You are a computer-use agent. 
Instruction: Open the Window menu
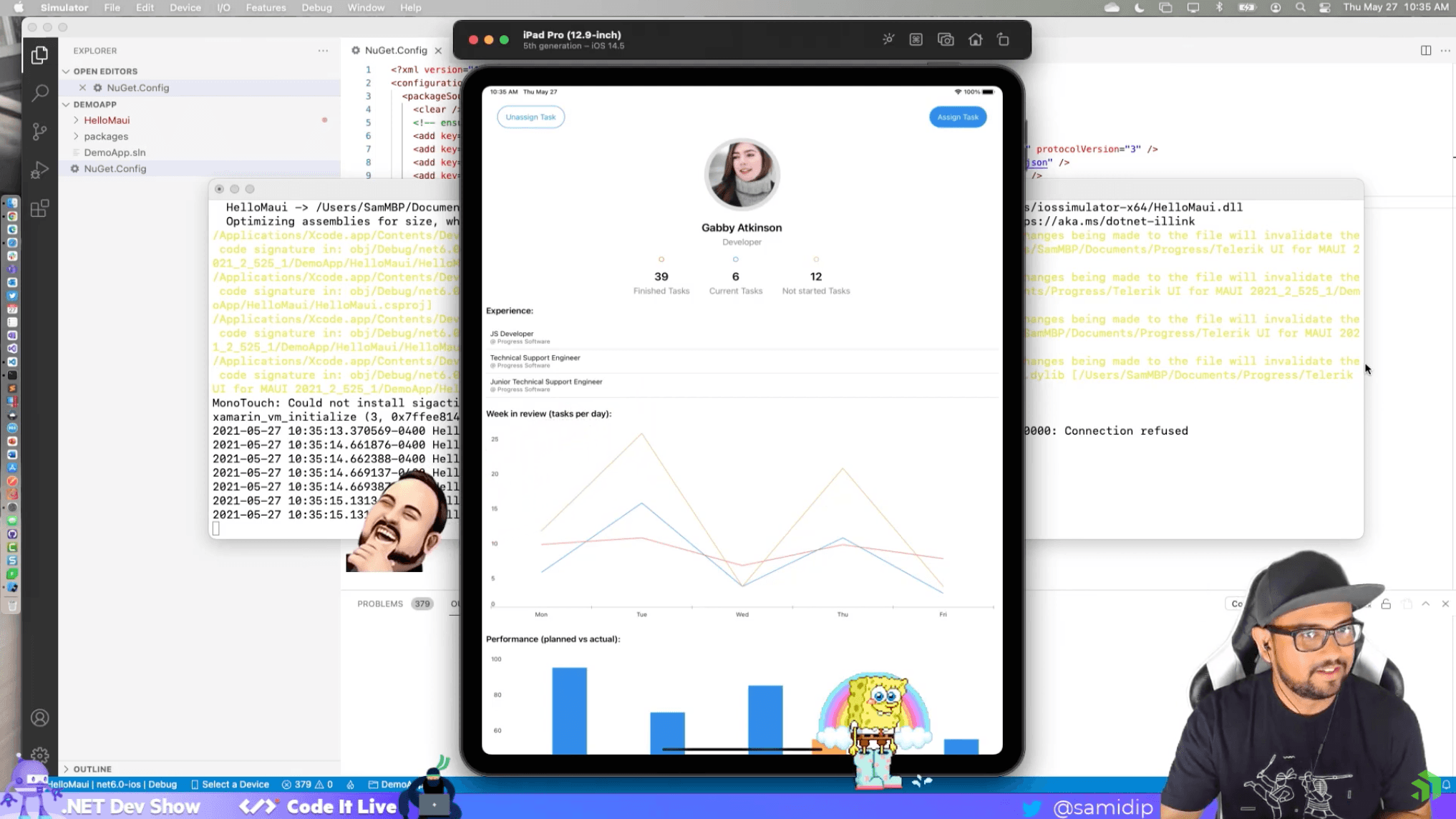366,8
